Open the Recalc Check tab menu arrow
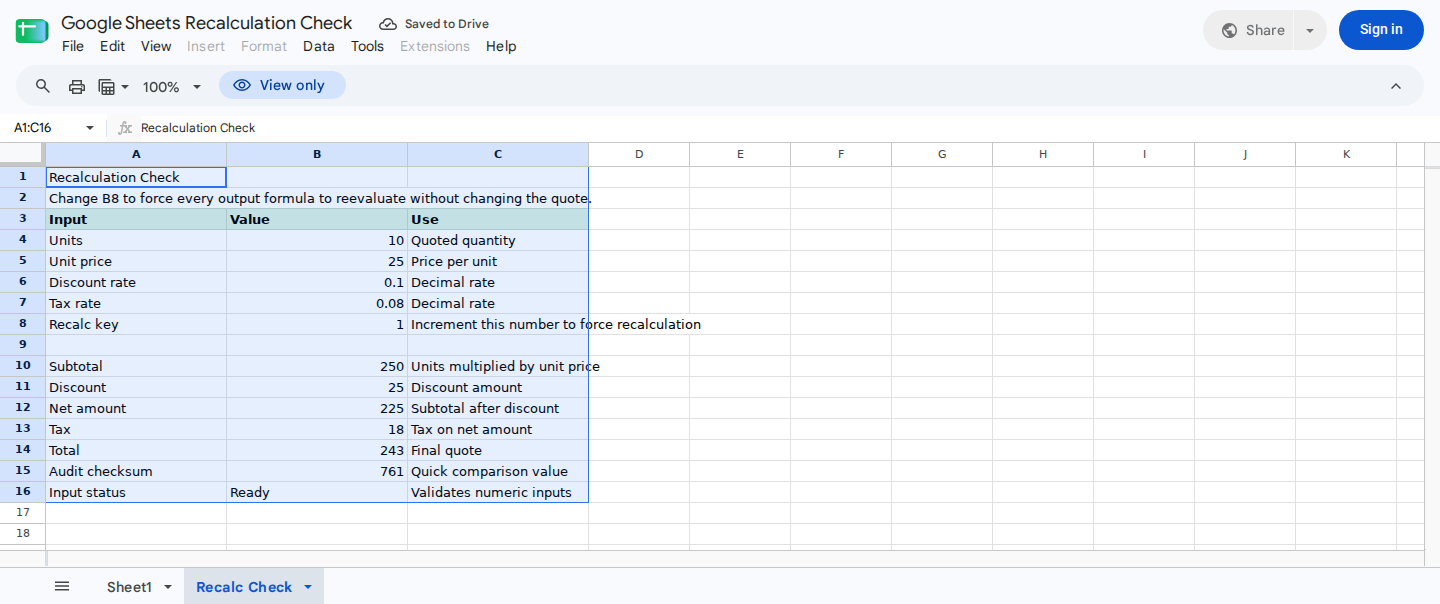This screenshot has width=1440, height=604. [308, 587]
